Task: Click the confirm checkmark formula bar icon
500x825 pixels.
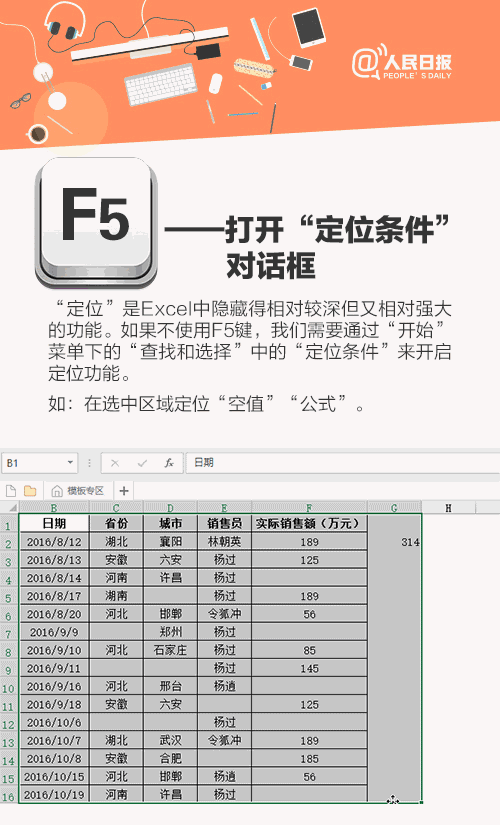Action: [x=142, y=463]
